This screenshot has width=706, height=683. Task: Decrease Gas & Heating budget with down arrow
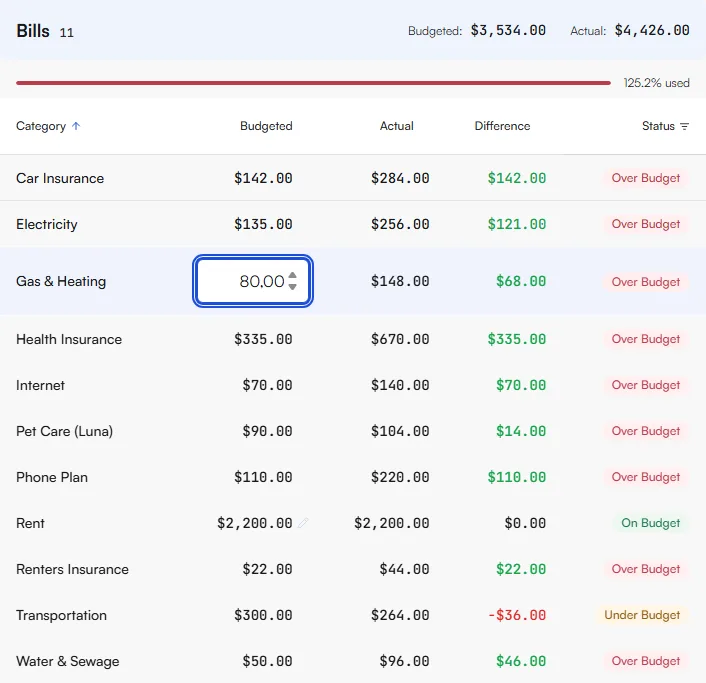pos(293,287)
